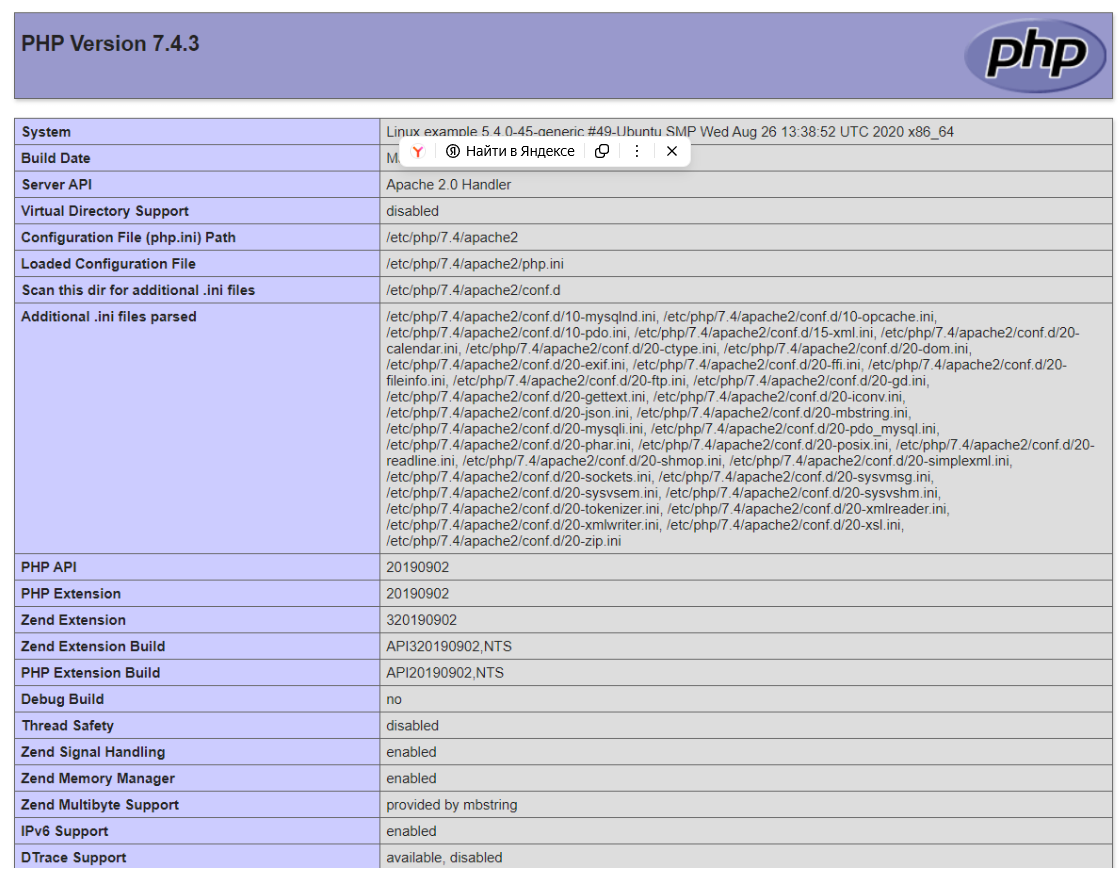Image resolution: width=1120 pixels, height=873 pixels.
Task: Click 'Loaded Configuration File' label
Action: [x=109, y=264]
